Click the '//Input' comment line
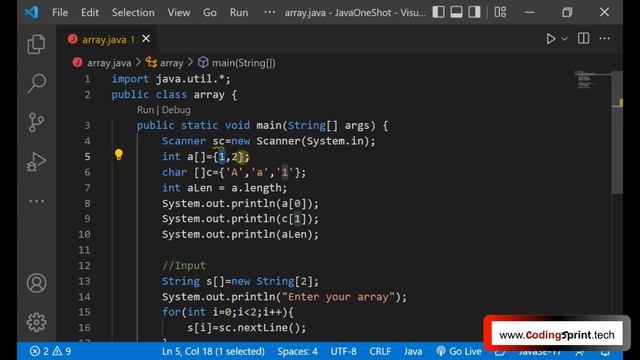640x360 pixels. pos(184,266)
